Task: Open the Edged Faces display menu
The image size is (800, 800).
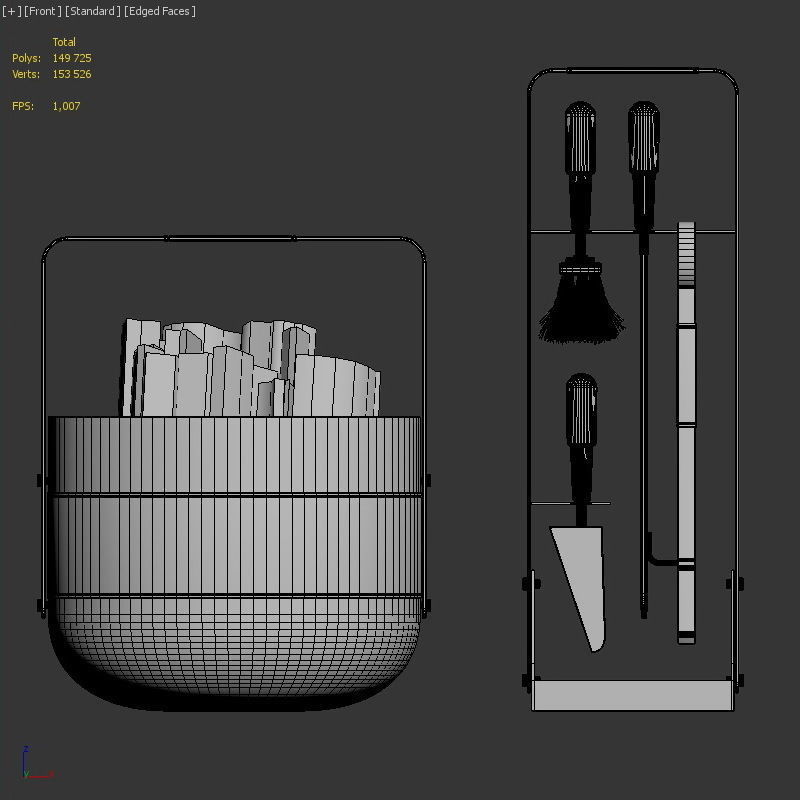Action: 160,11
